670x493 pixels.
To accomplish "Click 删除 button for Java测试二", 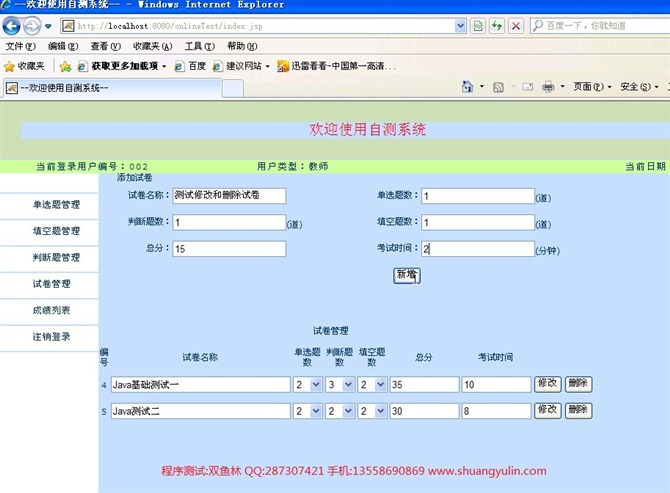I will click(x=579, y=411).
